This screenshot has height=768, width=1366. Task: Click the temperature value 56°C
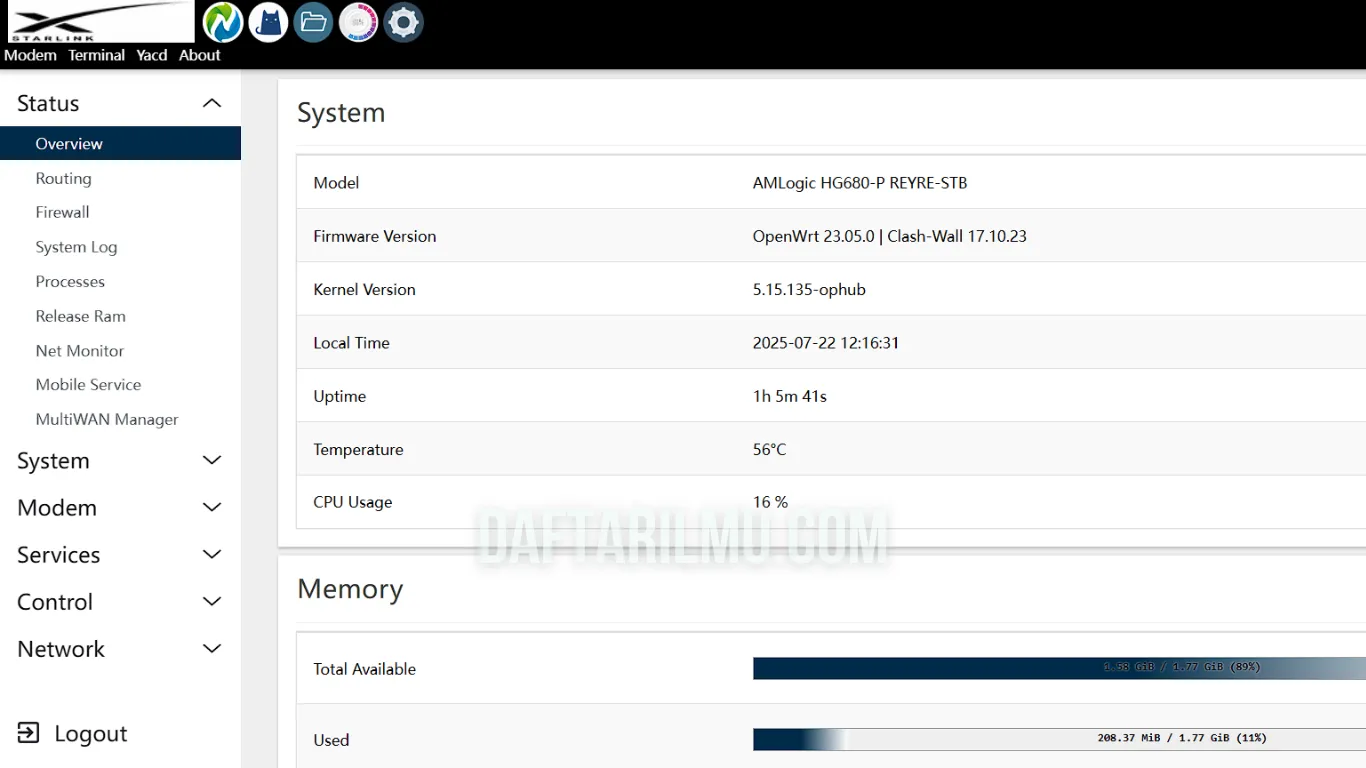770,449
